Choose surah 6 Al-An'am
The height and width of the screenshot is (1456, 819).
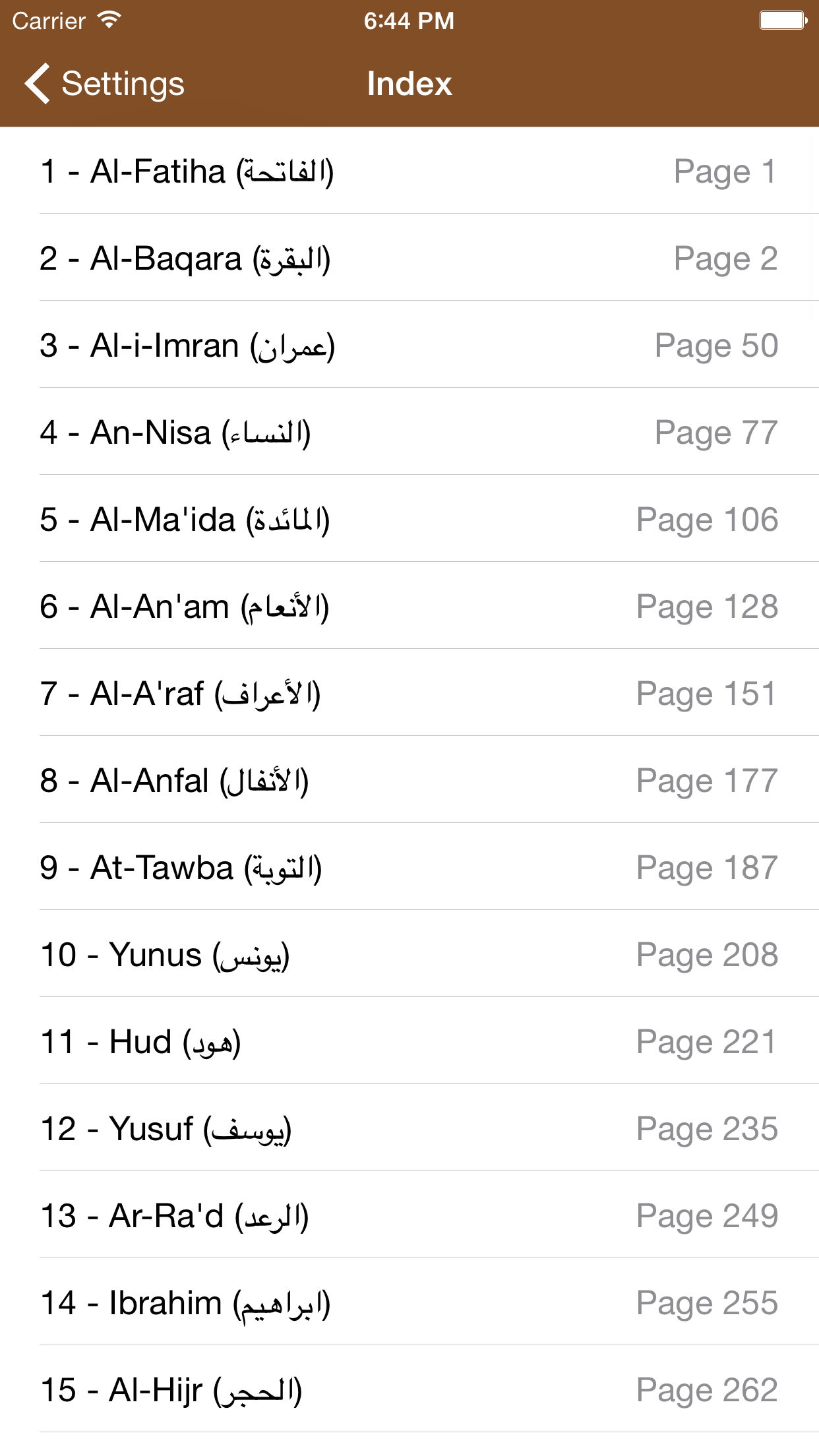click(184, 607)
